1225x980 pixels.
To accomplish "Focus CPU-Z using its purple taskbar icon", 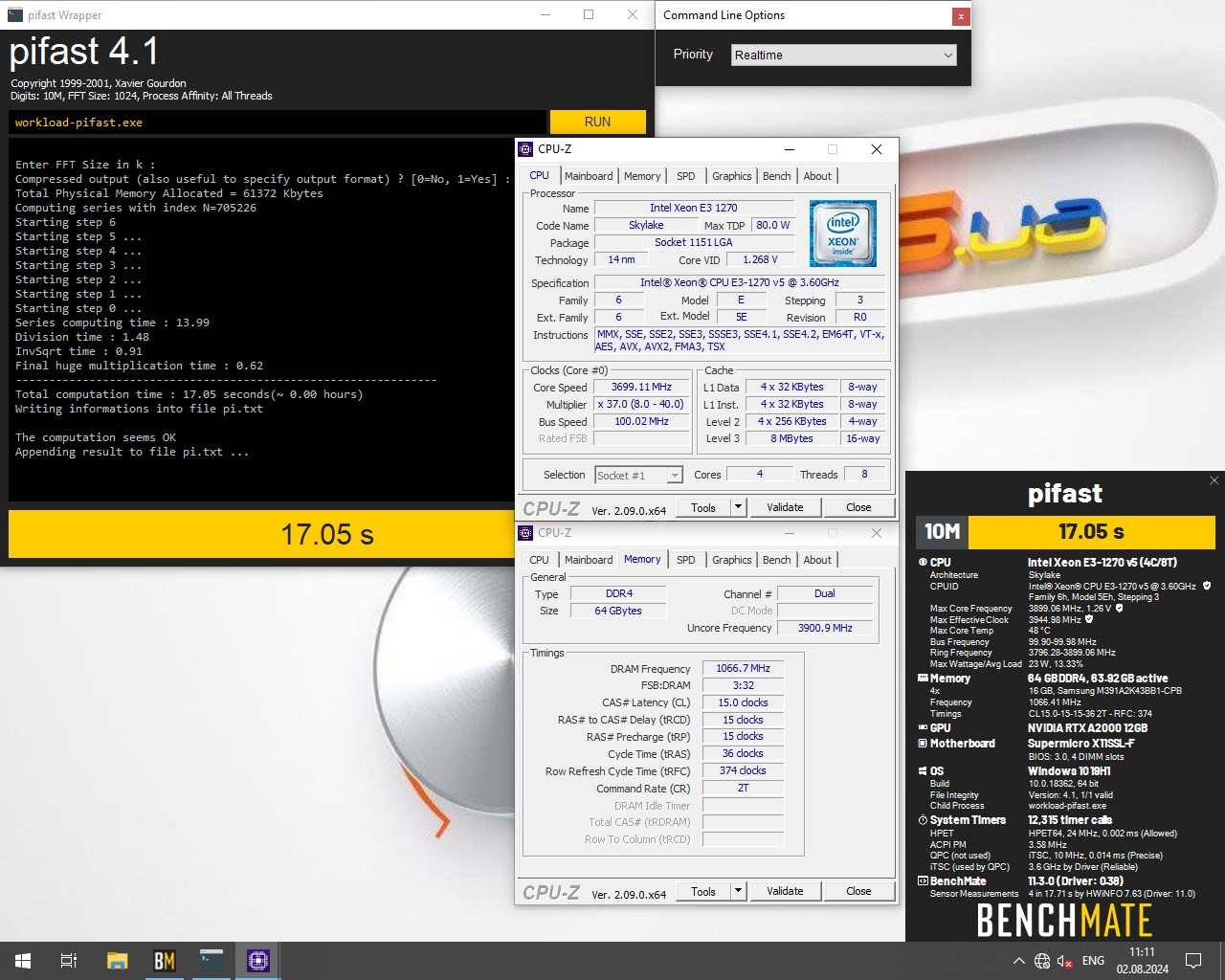I will pyautogui.click(x=258, y=961).
